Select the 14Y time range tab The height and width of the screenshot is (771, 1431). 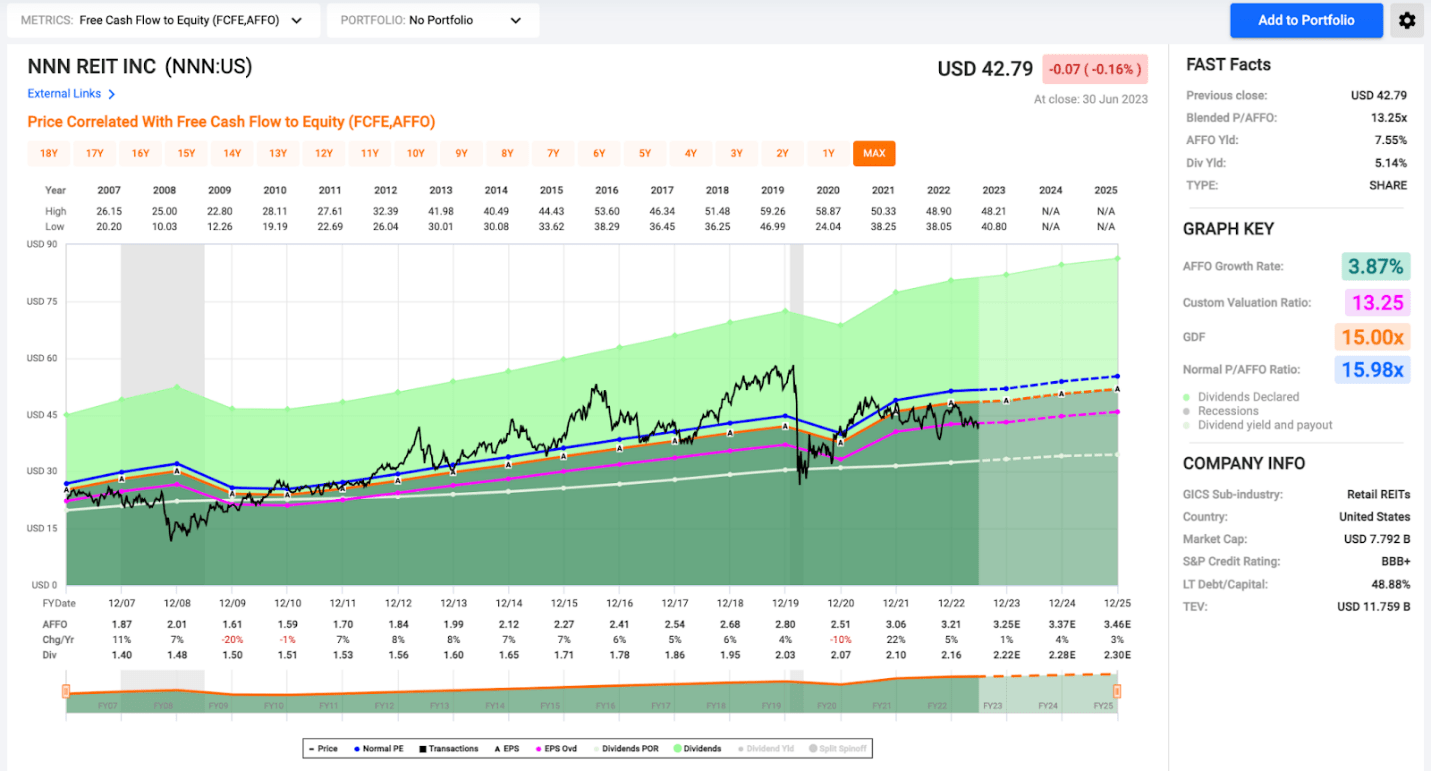[232, 153]
